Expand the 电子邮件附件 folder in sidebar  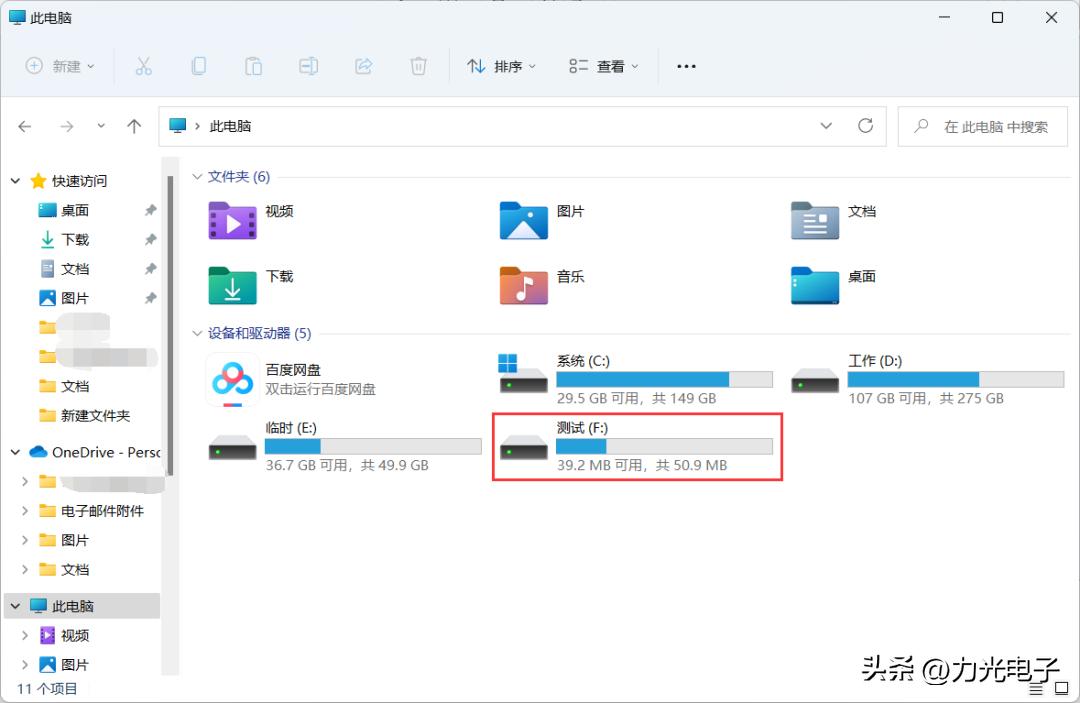[x=24, y=510]
